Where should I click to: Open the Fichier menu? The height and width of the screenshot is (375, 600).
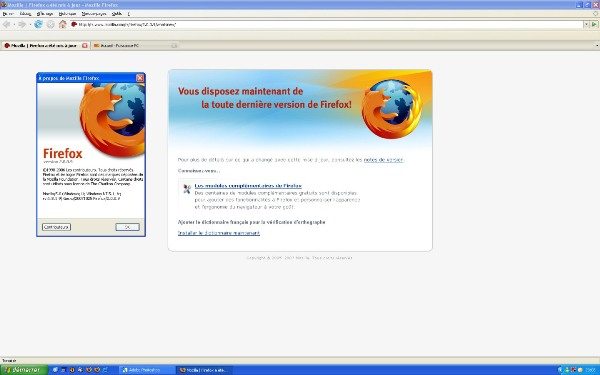click(8, 14)
